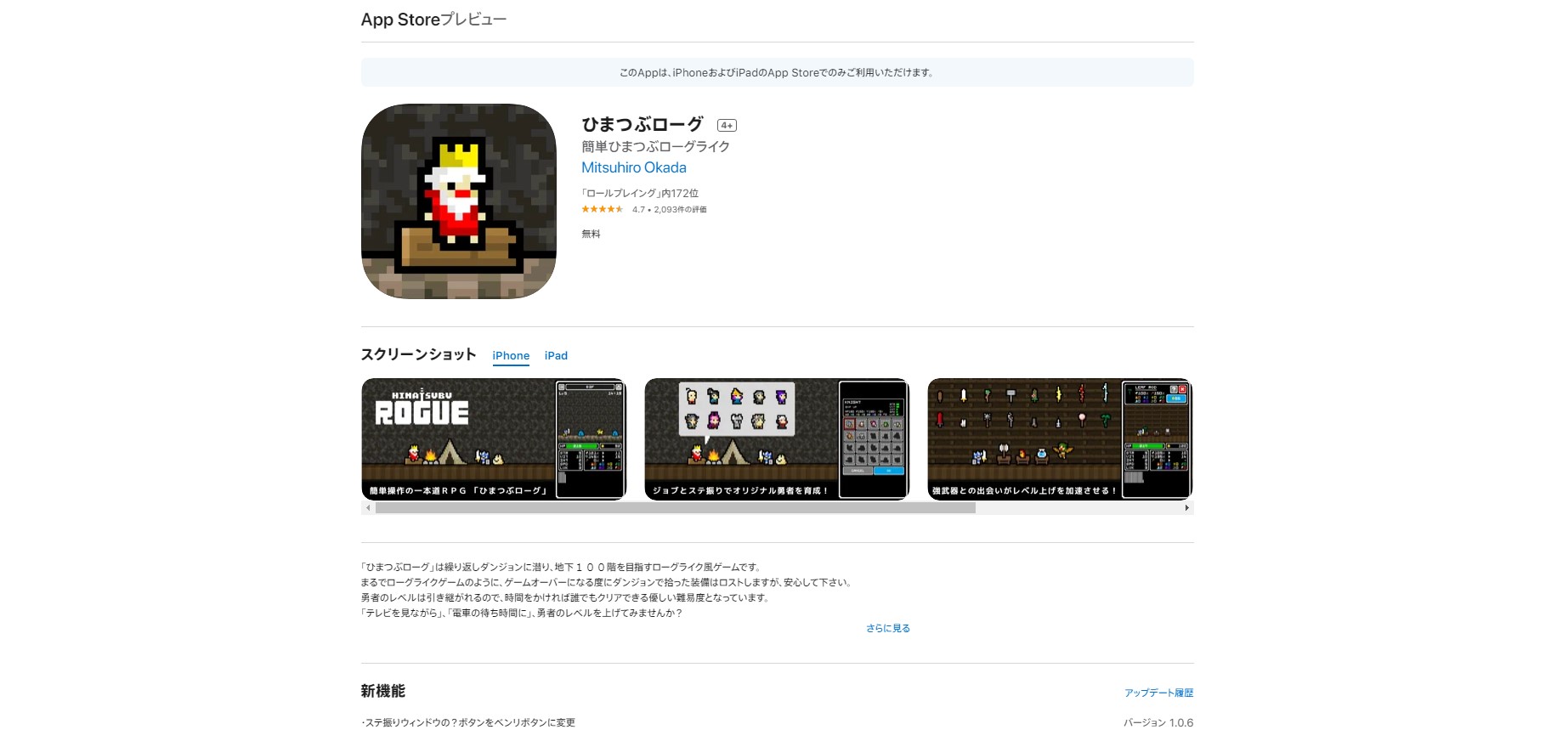The image size is (1568, 741).
Task: Click the App Store header link
Action: tap(400, 20)
